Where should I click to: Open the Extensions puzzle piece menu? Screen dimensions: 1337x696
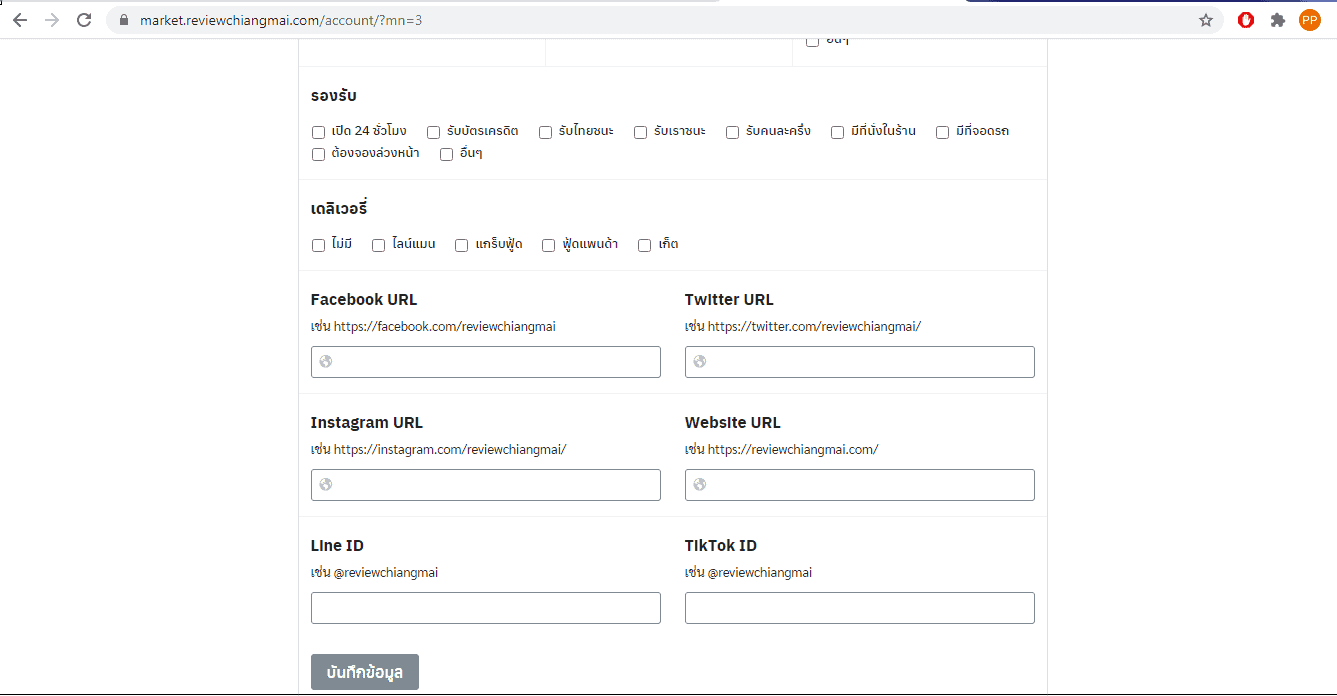[1277, 20]
